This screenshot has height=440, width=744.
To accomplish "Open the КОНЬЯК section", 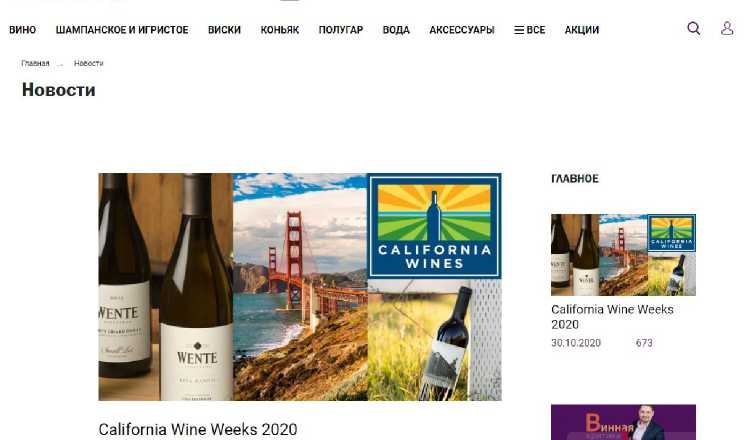I will [x=279, y=30].
